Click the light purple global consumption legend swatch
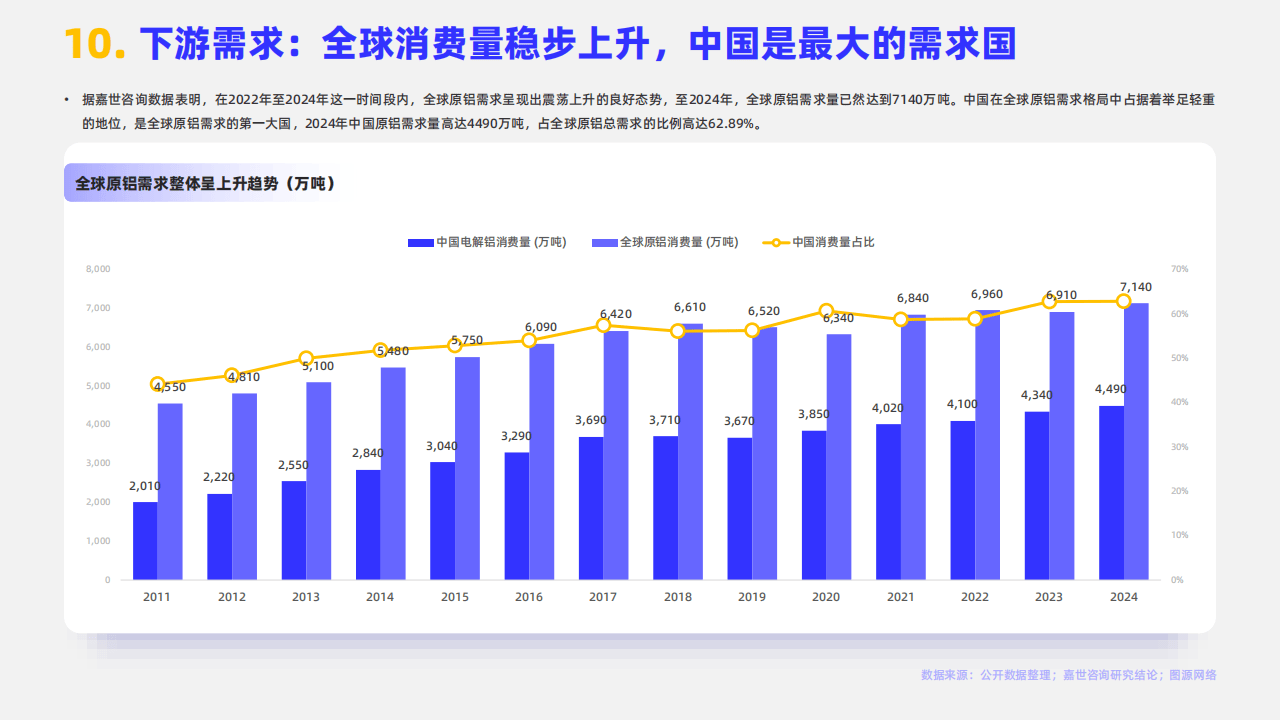Viewport: 1280px width, 720px height. [605, 243]
